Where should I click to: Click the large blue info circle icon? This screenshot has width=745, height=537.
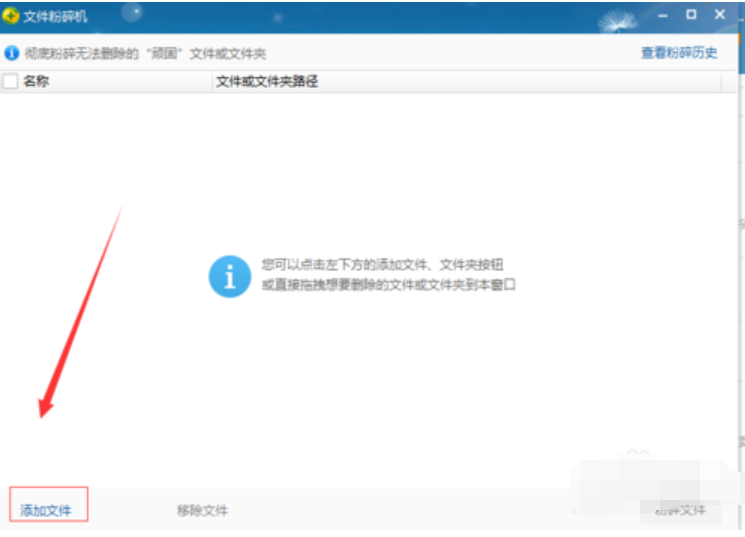(x=229, y=275)
